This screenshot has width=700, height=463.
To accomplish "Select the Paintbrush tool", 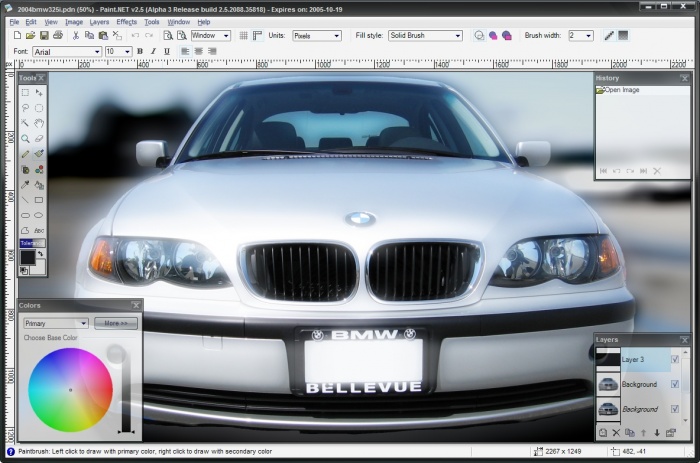I will 39,154.
